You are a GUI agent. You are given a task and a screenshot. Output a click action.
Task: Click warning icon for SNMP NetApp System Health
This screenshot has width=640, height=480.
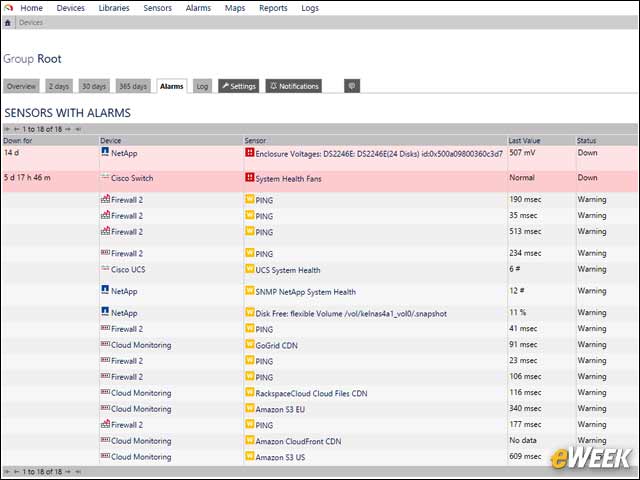249,291
